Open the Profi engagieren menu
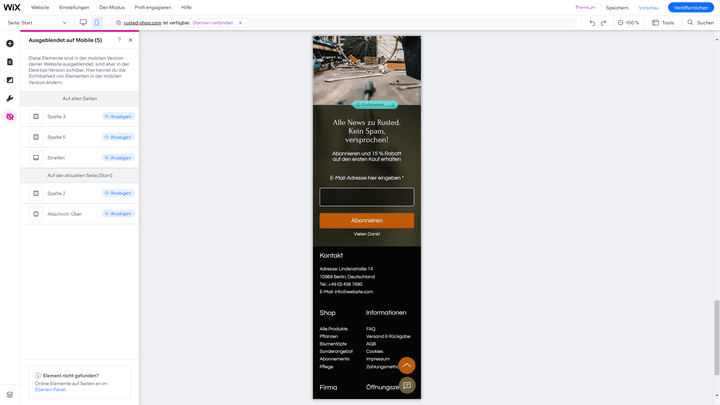 [x=152, y=7]
